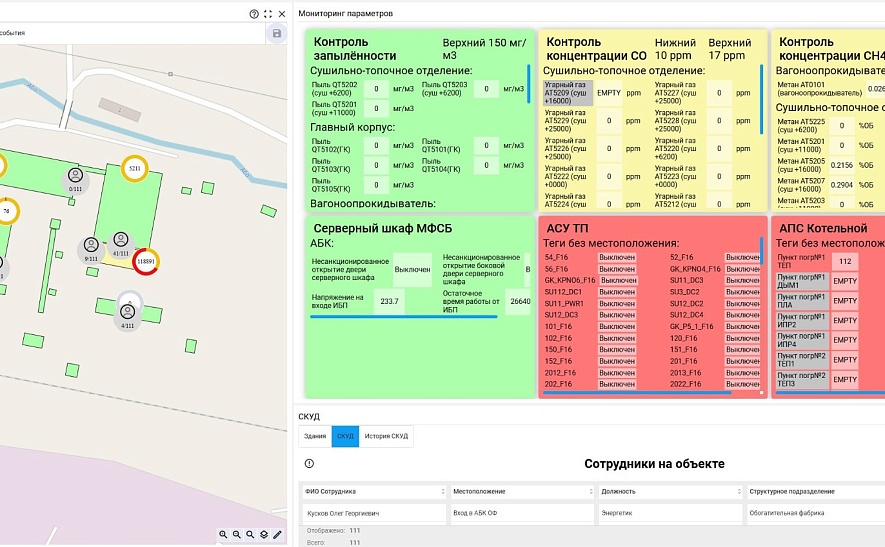Select the 9/111 personnel marker
Screen dimensions: 885x547
click(x=91, y=249)
